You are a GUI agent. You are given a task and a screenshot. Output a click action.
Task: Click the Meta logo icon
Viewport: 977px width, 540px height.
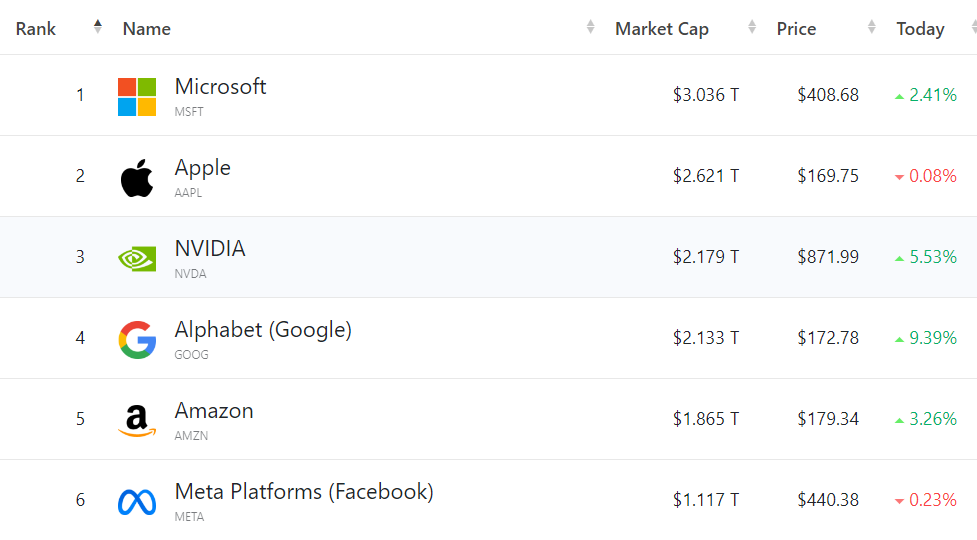click(137, 501)
